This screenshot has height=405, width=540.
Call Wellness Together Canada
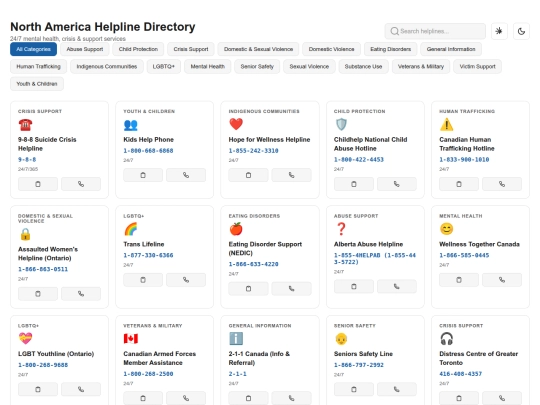click(502, 280)
